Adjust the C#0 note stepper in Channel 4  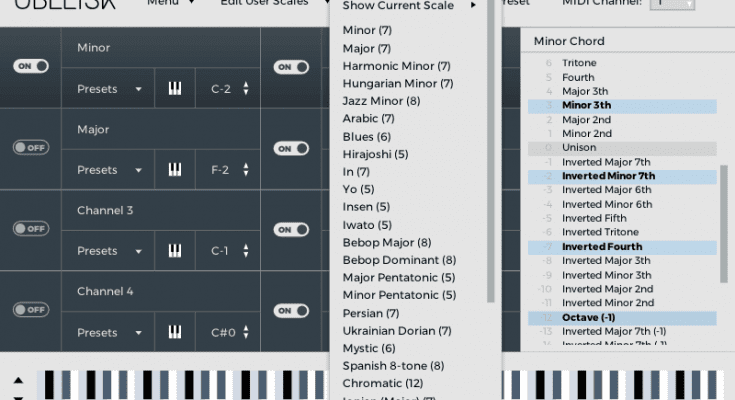[x=246, y=332]
